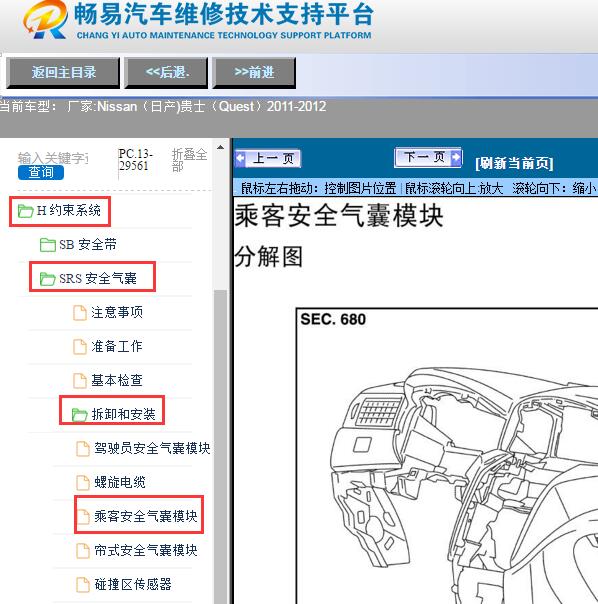Open the 螺旋电缆 page
Image resolution: width=598 pixels, height=604 pixels.
pos(120,482)
